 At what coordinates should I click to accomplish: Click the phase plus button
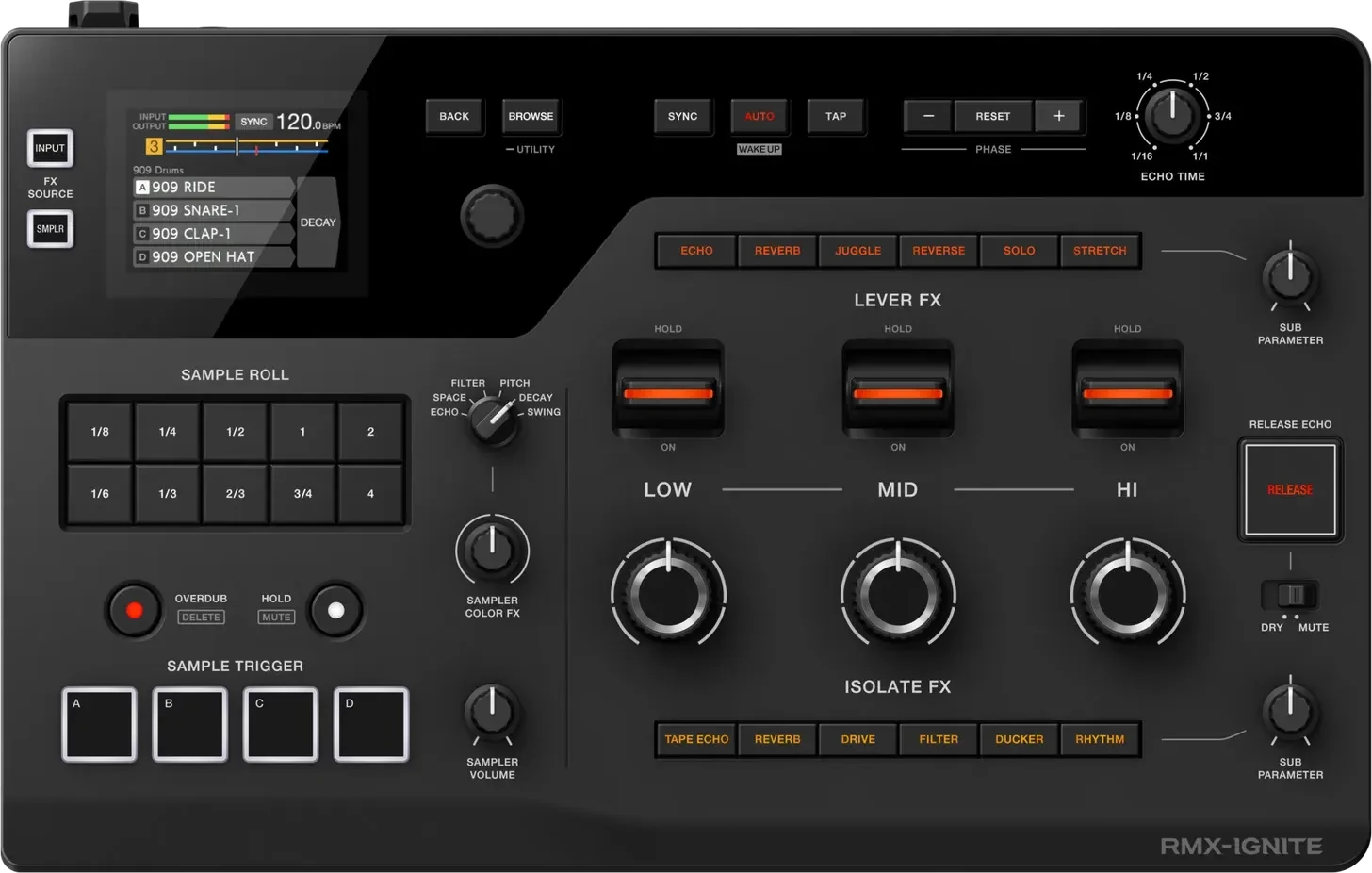(1059, 116)
